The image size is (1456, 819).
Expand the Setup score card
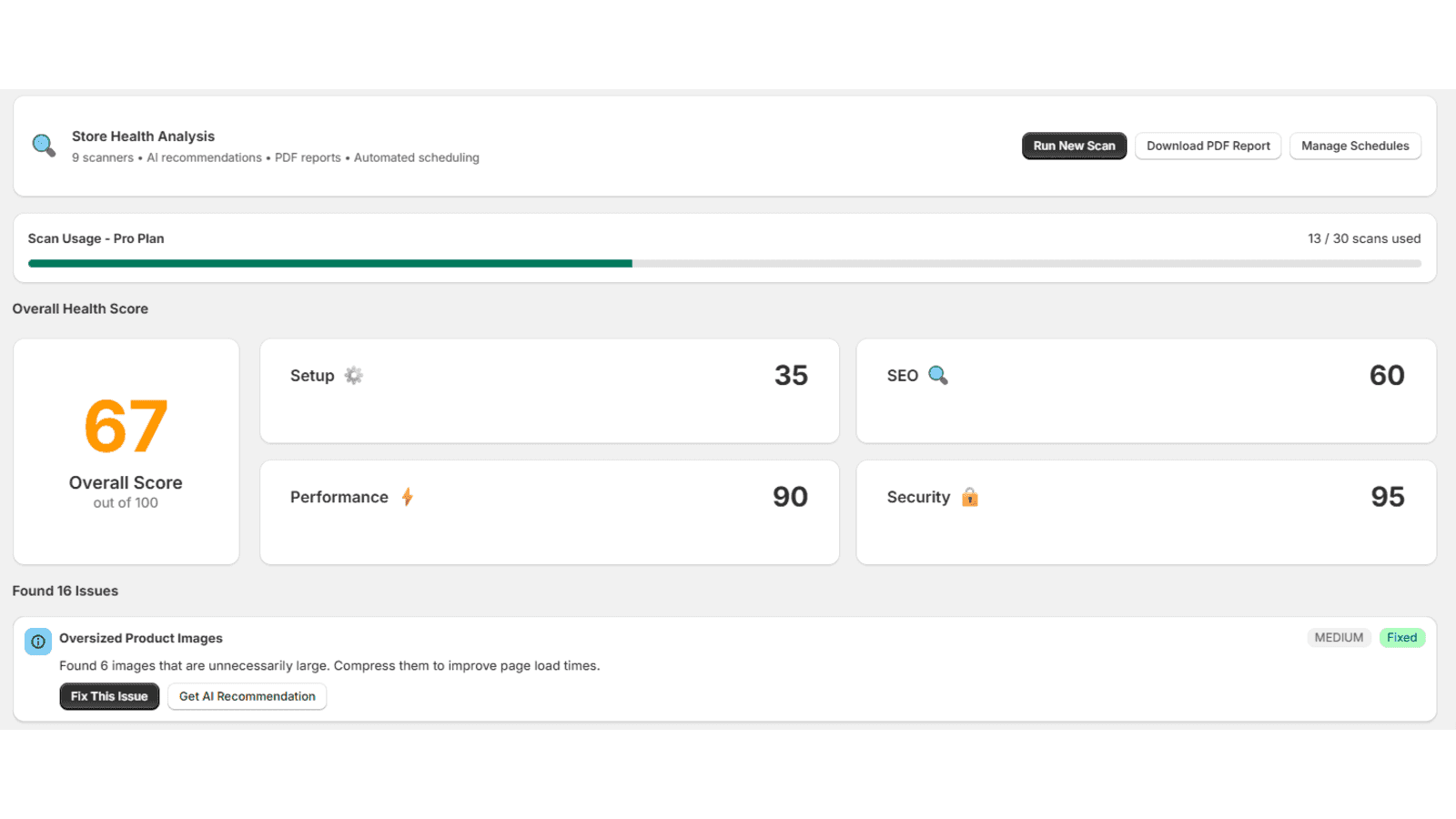click(549, 391)
